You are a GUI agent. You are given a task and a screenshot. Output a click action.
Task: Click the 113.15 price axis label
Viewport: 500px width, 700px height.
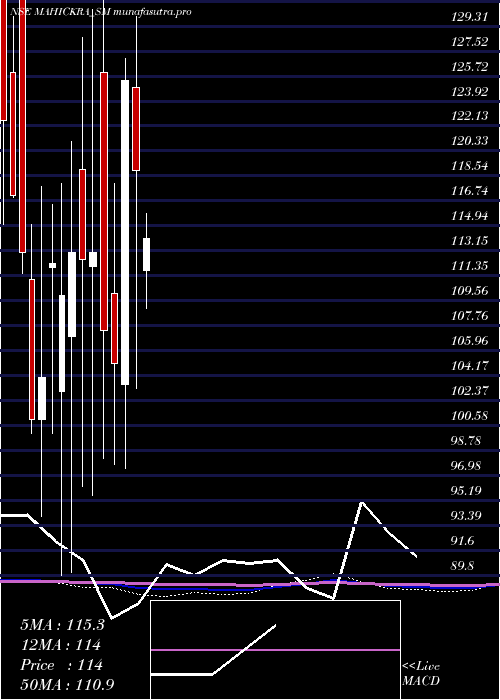[x=469, y=241]
